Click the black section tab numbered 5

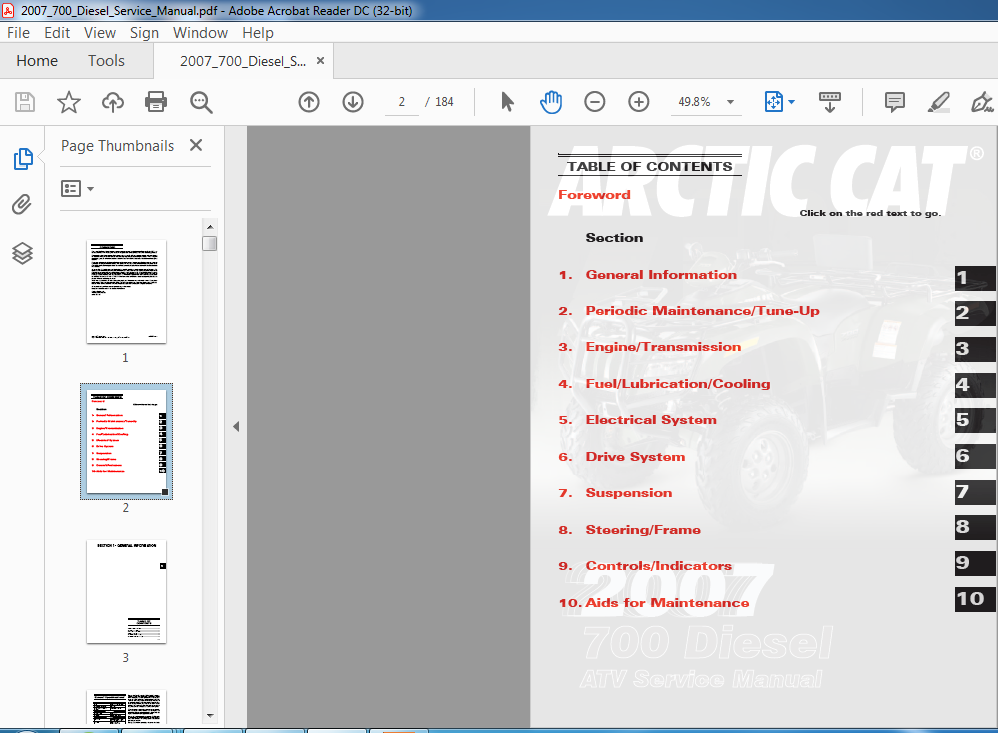(974, 420)
